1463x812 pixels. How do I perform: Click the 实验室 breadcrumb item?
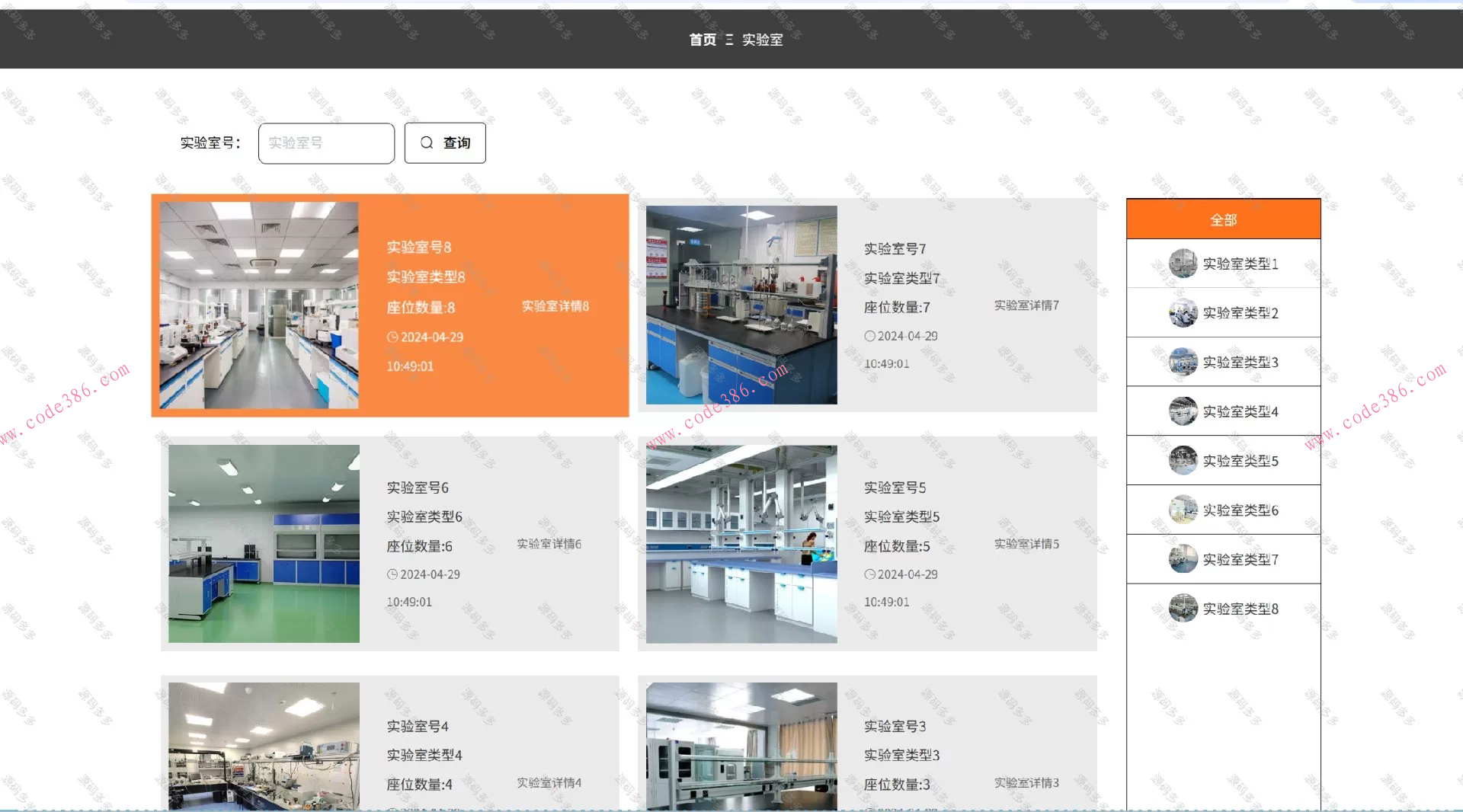pos(762,40)
